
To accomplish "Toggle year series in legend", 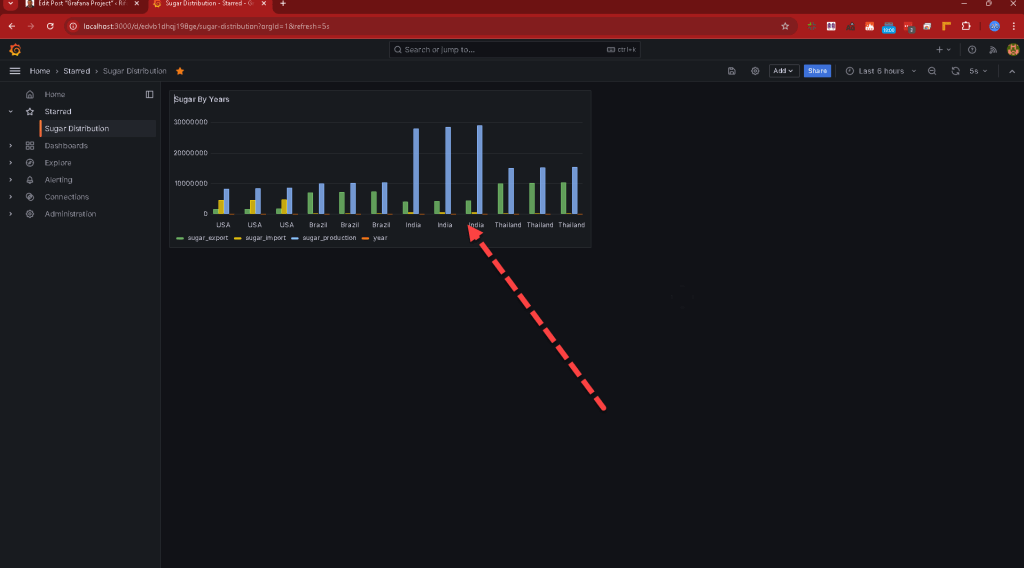I will (x=379, y=238).
